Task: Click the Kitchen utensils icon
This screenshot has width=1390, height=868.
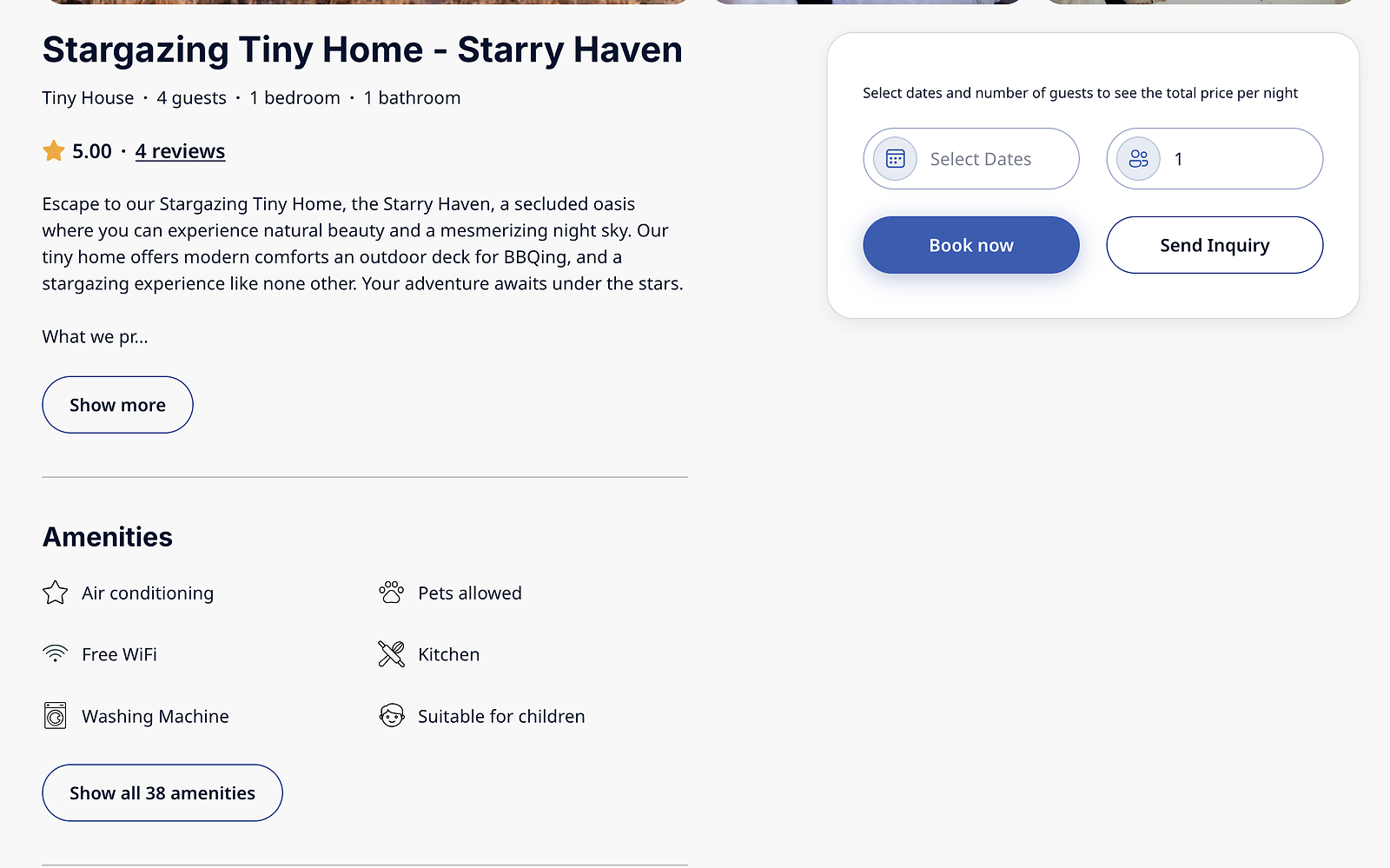Action: (x=392, y=654)
